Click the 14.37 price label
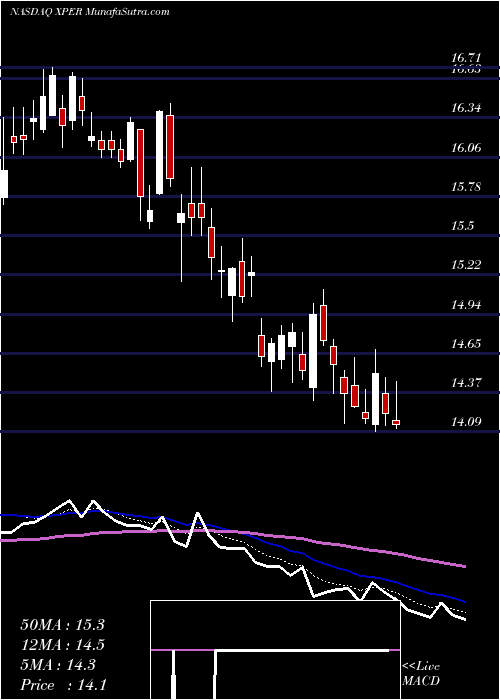The height and width of the screenshot is (700, 500). coord(466,383)
